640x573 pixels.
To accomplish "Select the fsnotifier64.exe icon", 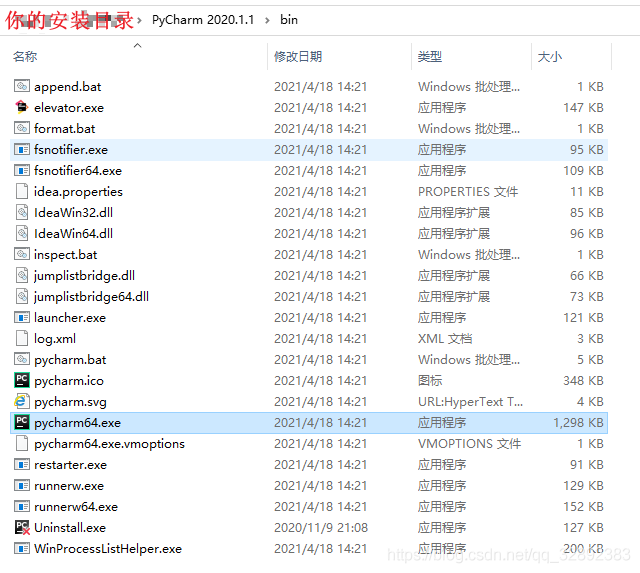I will [22, 170].
